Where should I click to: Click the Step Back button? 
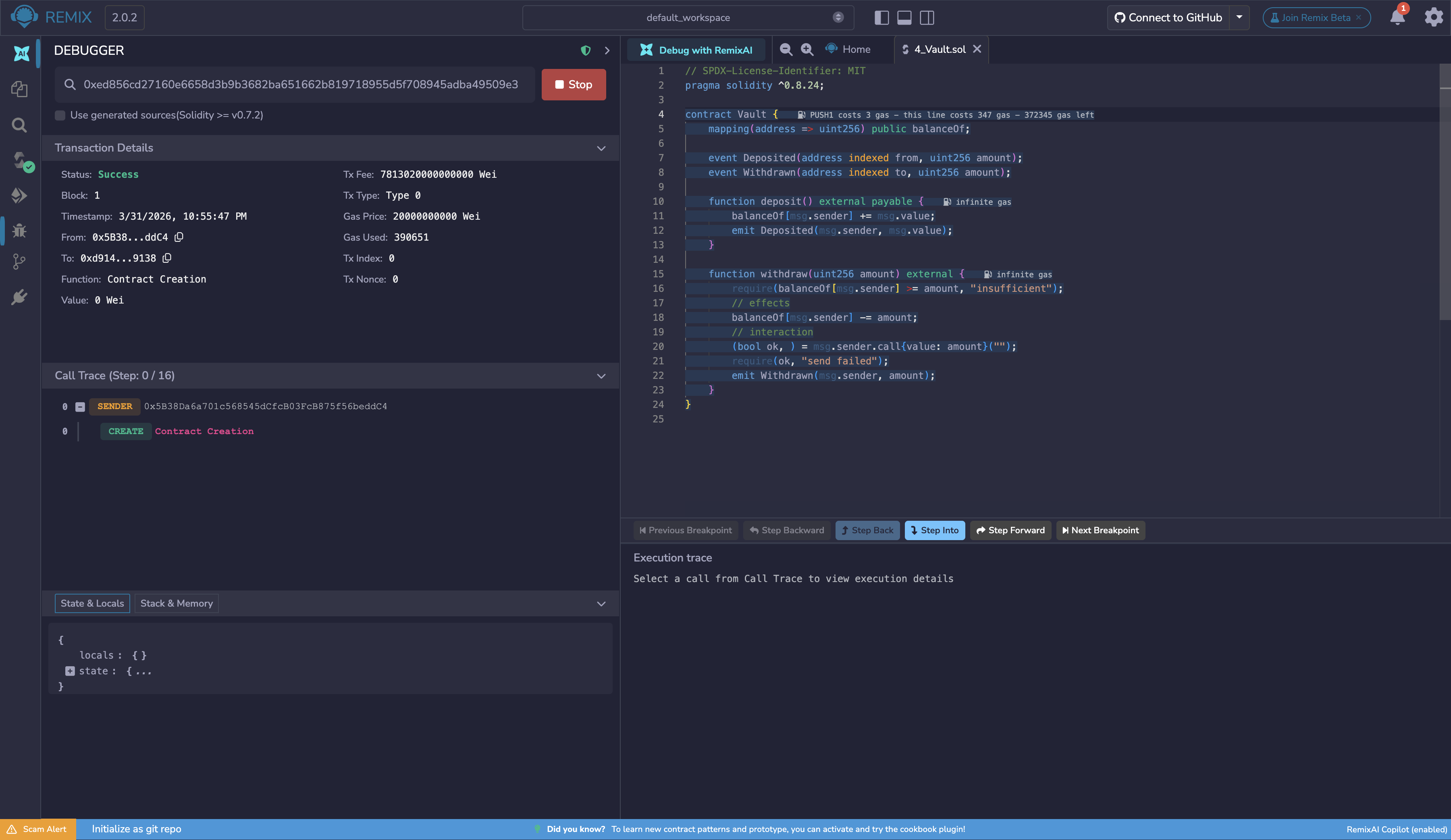[x=867, y=530]
